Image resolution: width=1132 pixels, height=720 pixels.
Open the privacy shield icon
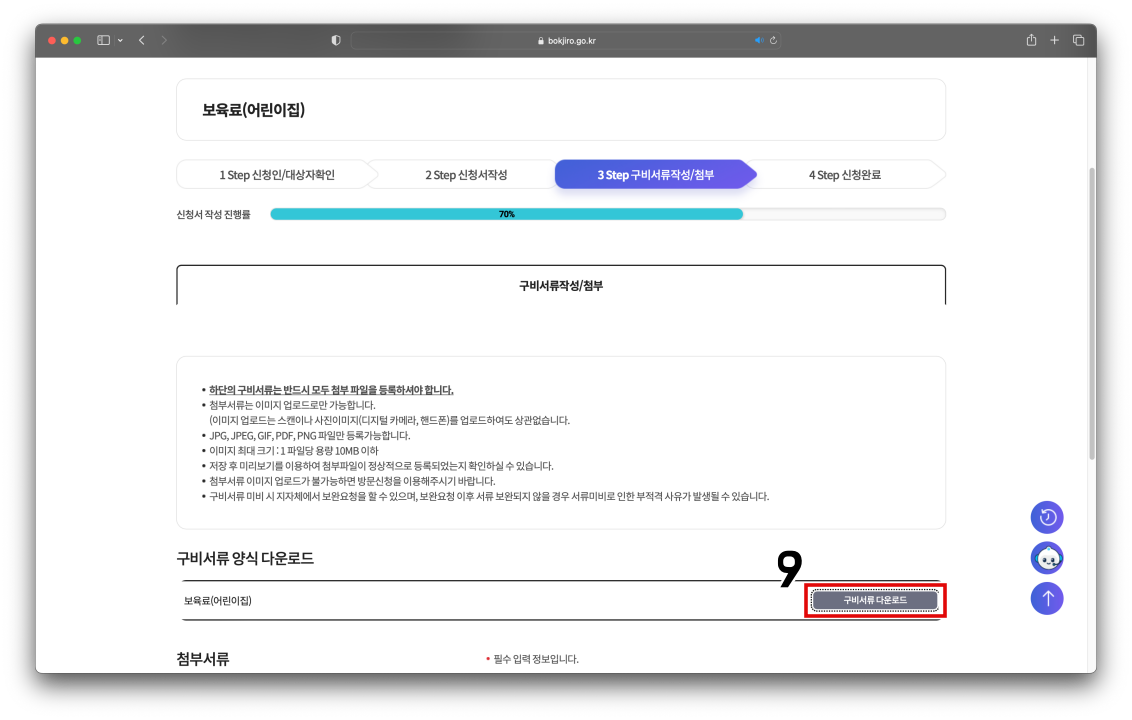pos(335,40)
